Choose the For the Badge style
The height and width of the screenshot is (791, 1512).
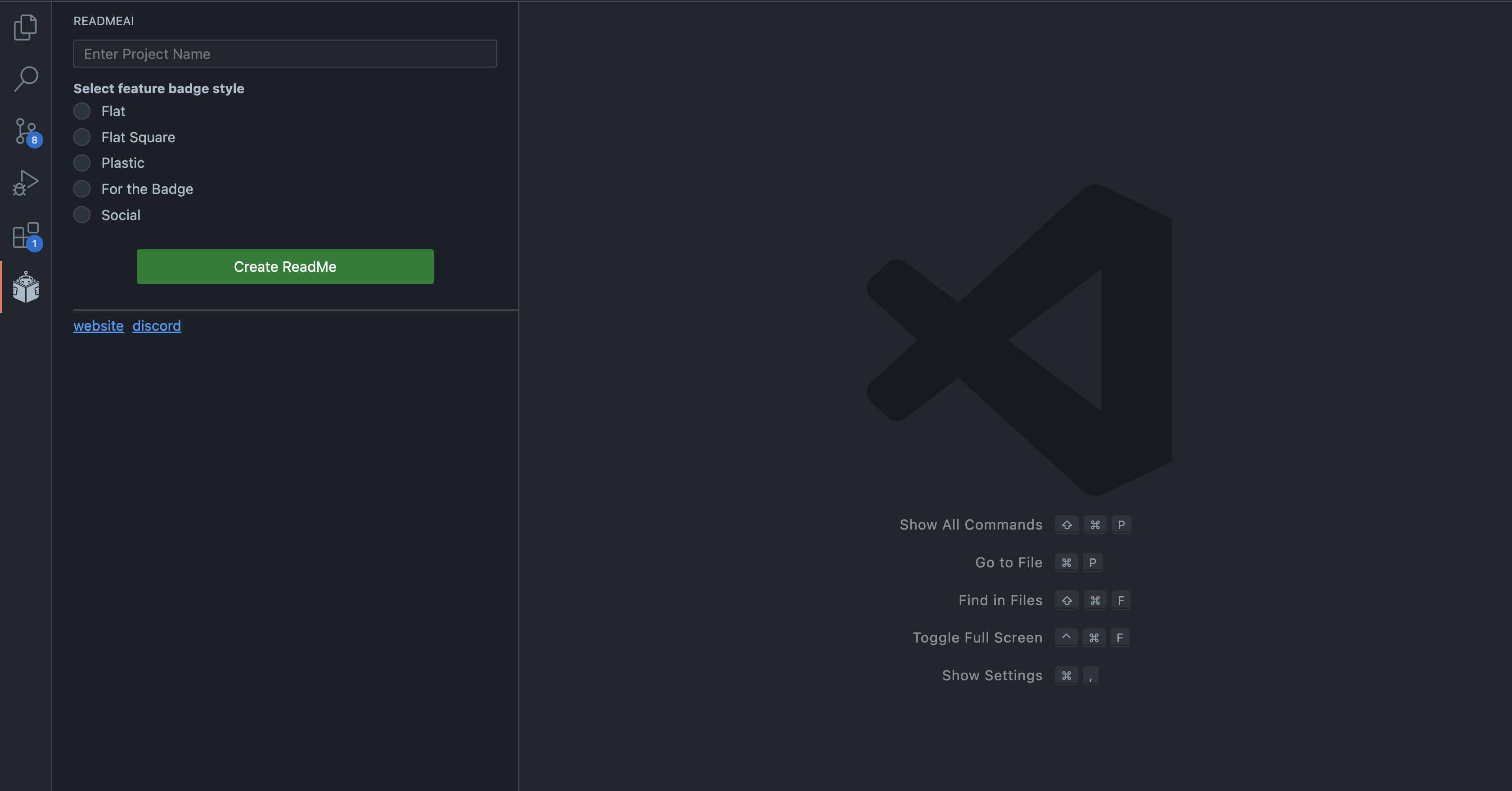pyautogui.click(x=82, y=189)
